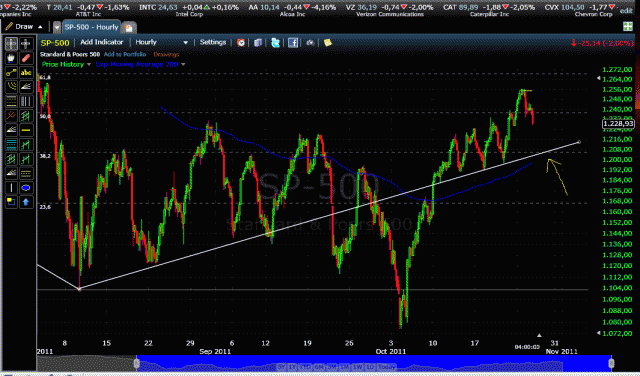Viewport: 640px width, 376px height.
Task: Click the bottom price scale arrow
Action: pyautogui.click(x=599, y=333)
